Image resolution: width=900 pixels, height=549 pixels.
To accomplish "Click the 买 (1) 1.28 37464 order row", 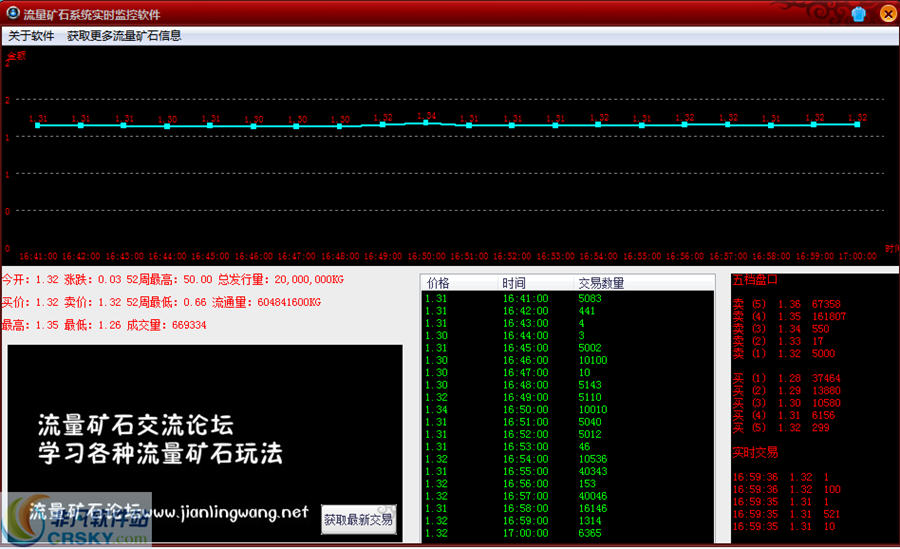I will point(786,378).
